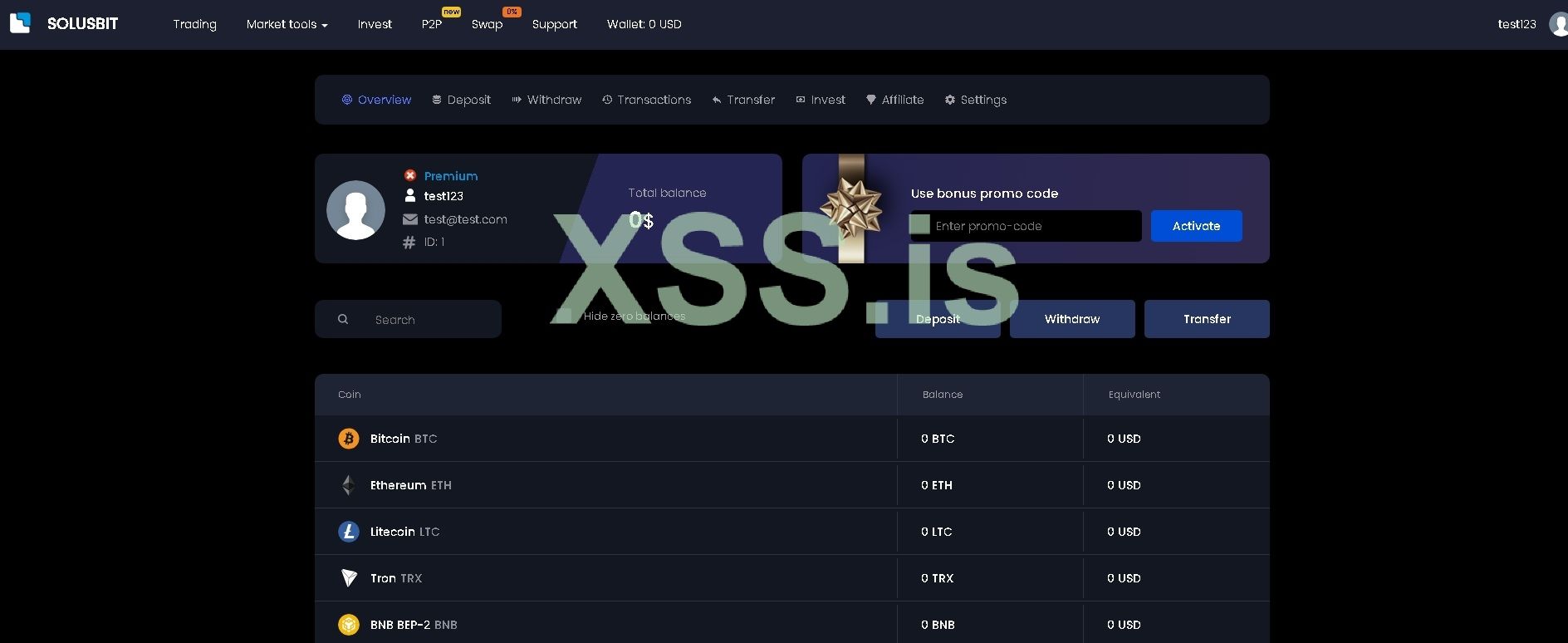The height and width of the screenshot is (643, 1568).
Task: Click the test@test.com email text
Action: tap(466, 219)
